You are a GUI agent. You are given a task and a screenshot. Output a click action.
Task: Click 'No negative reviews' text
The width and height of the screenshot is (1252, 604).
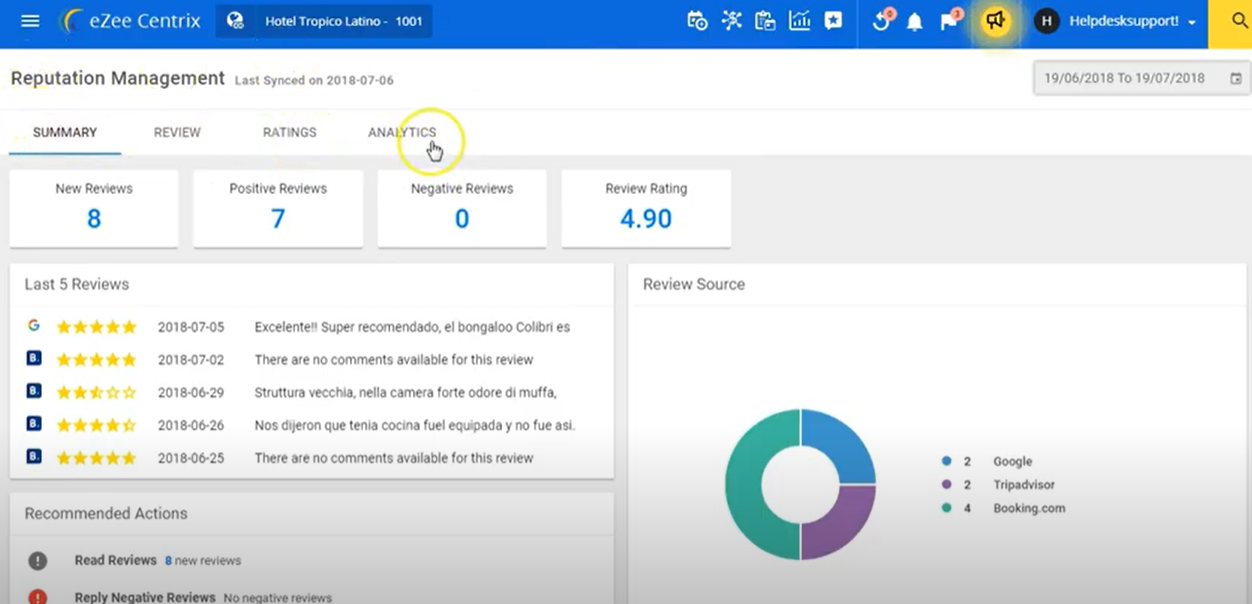277,598
